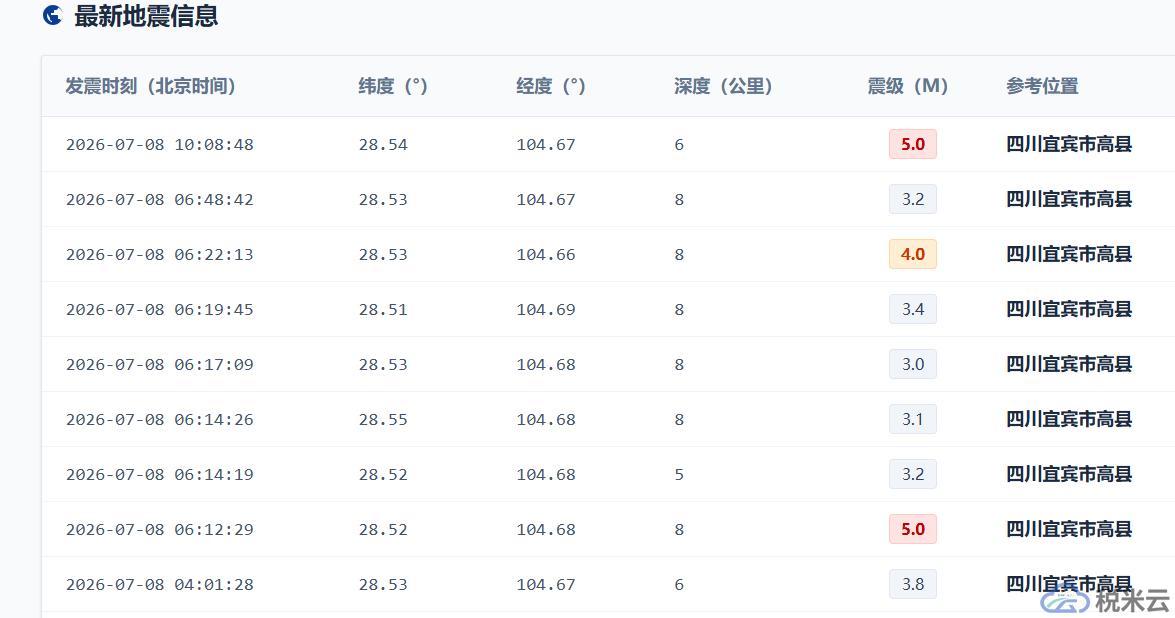Click latitude 28.51 in the 06:19:45 row
Screen dimensions: 1175x618
pyautogui.click(x=383, y=309)
